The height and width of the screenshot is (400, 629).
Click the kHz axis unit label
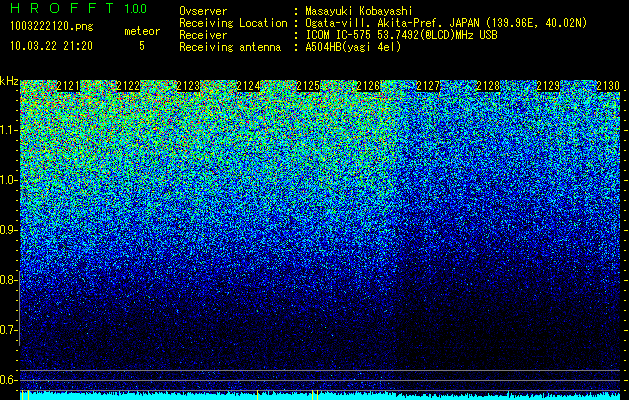pyautogui.click(x=9, y=81)
